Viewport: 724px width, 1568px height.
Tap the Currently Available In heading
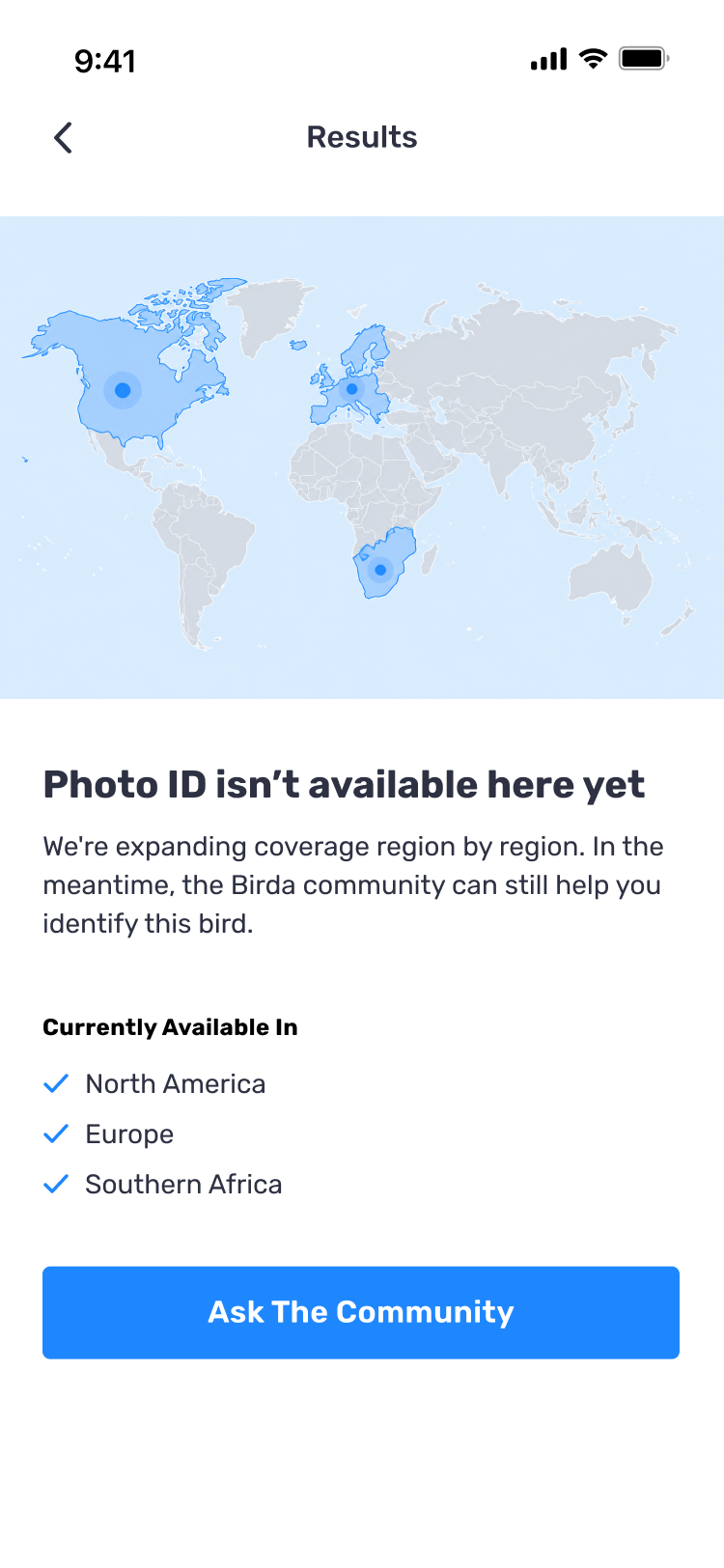[170, 1027]
